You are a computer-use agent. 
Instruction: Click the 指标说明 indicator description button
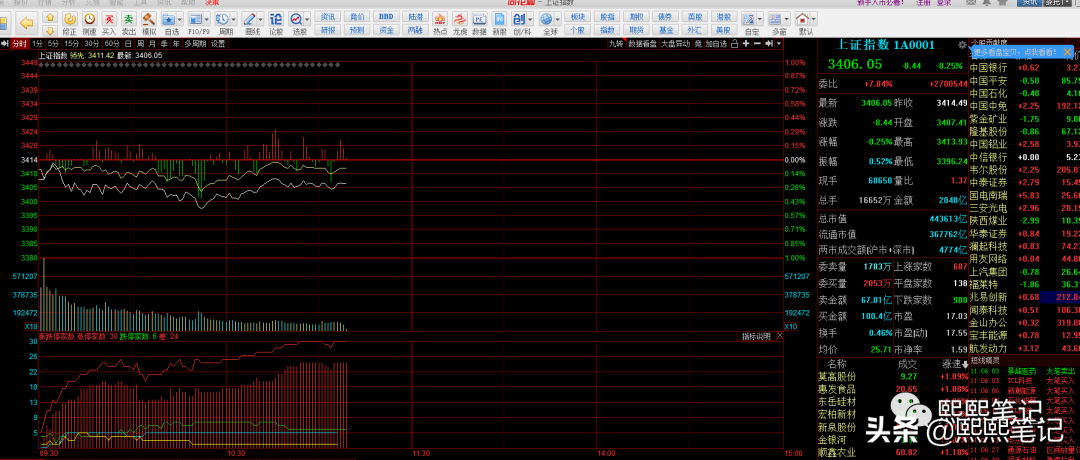coord(758,337)
